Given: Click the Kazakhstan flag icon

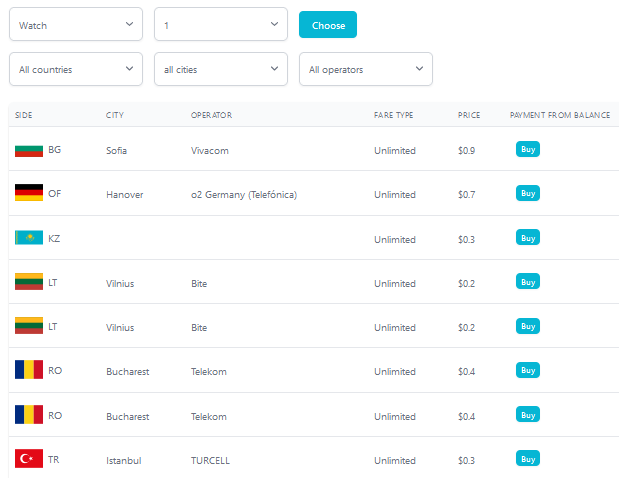Looking at the screenshot, I should (29, 238).
